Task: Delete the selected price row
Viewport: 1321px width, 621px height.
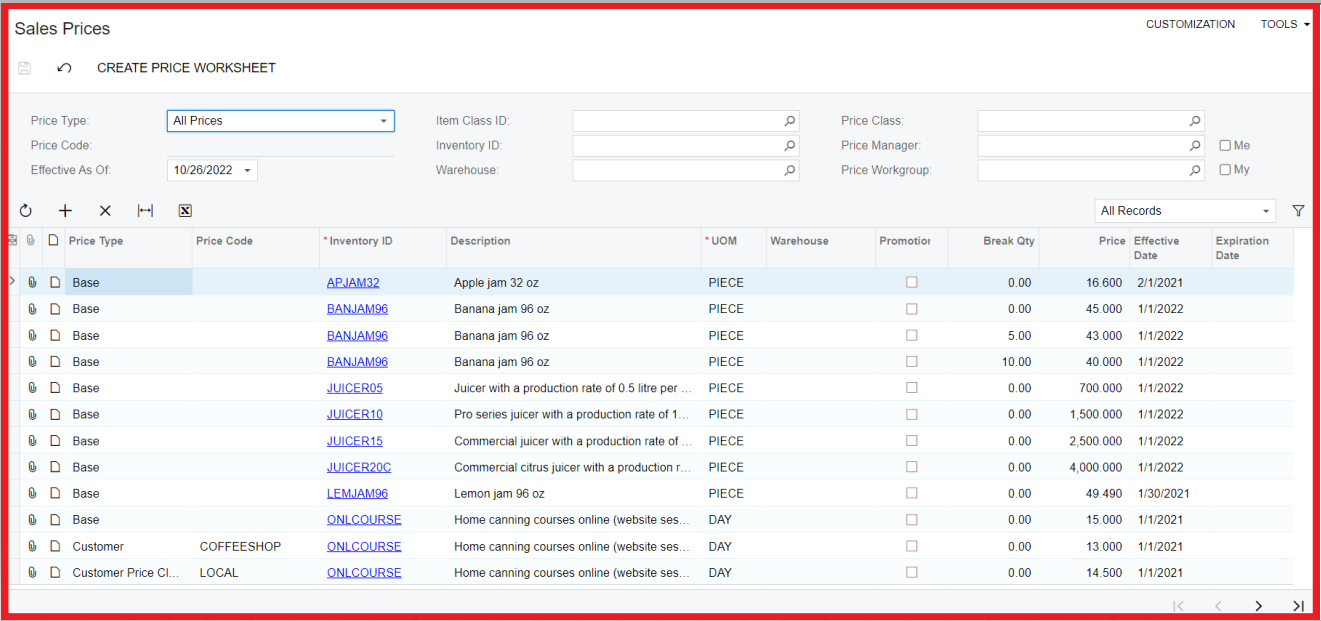Action: click(105, 210)
